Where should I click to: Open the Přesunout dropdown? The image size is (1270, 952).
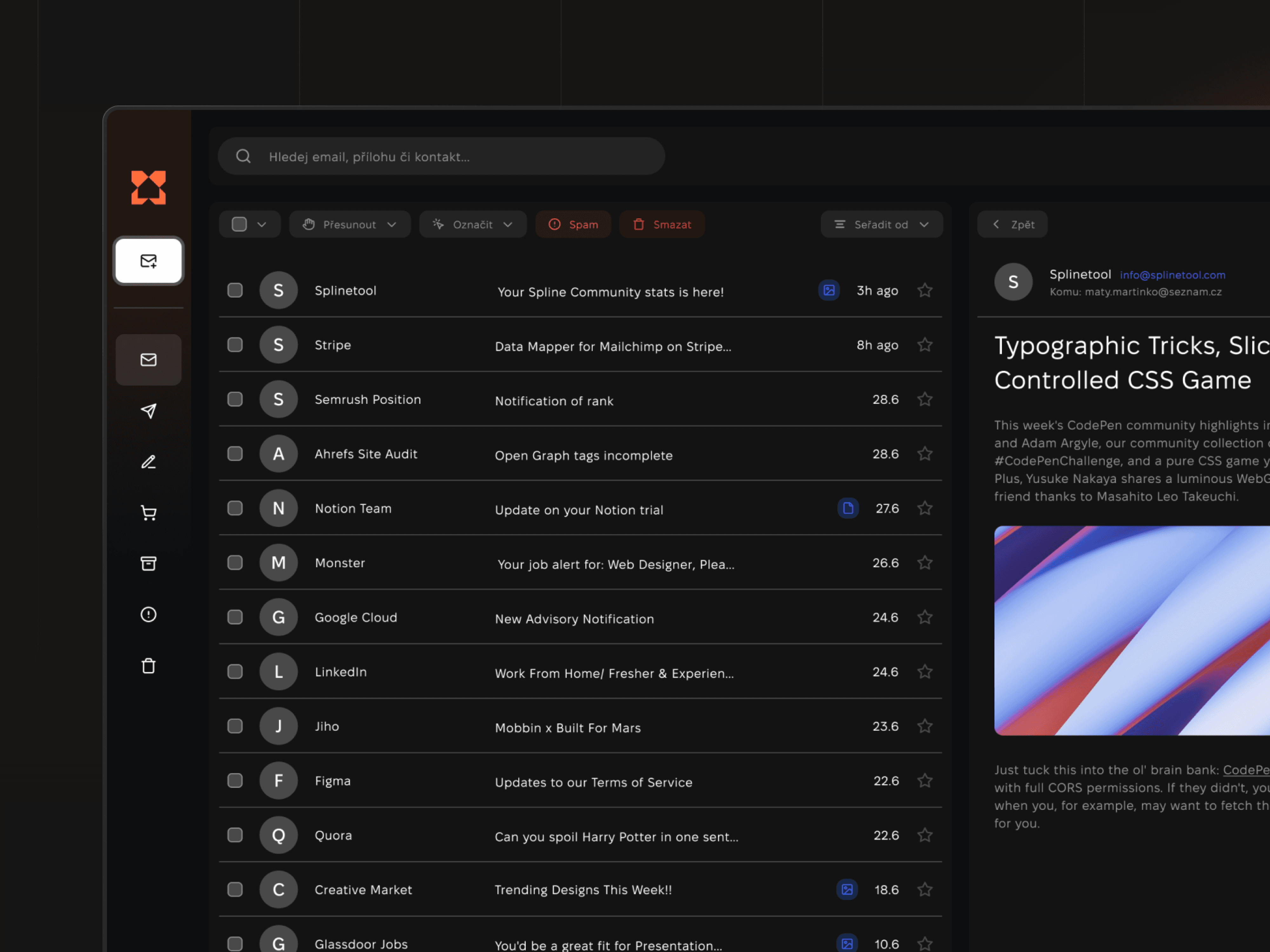click(350, 224)
